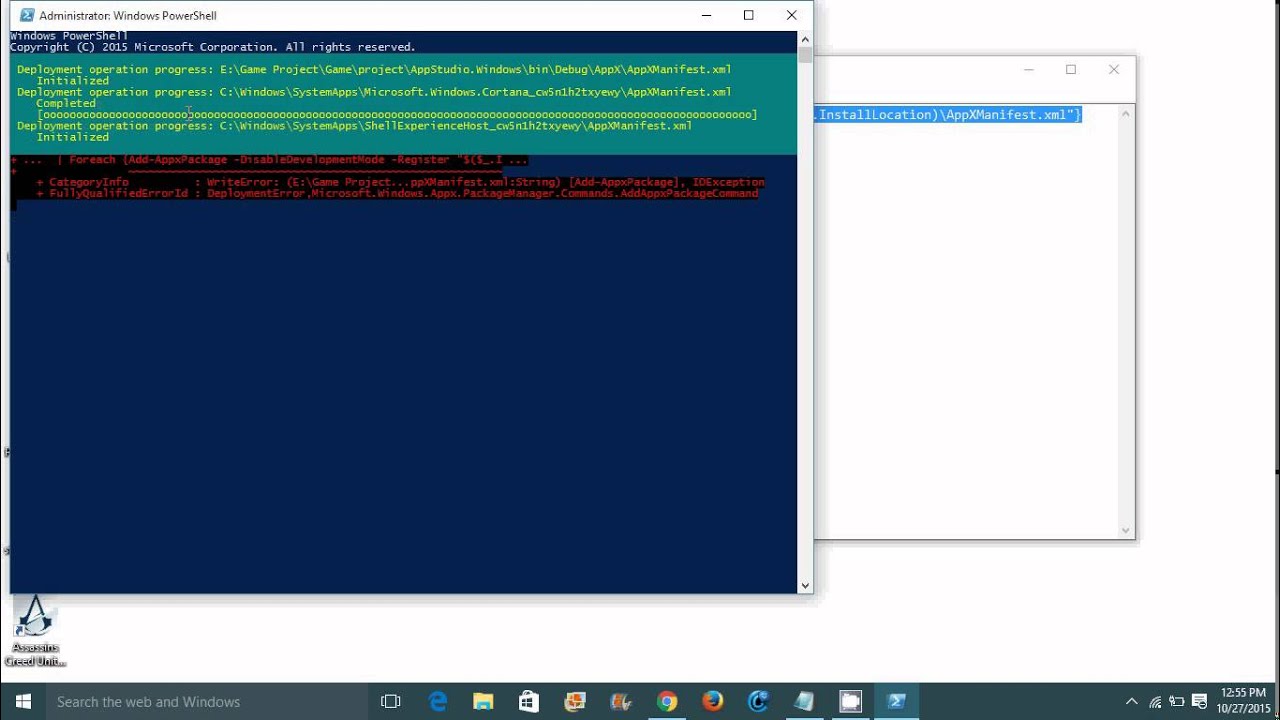Show hidden system tray icons
The height and width of the screenshot is (720, 1280).
click(1132, 702)
